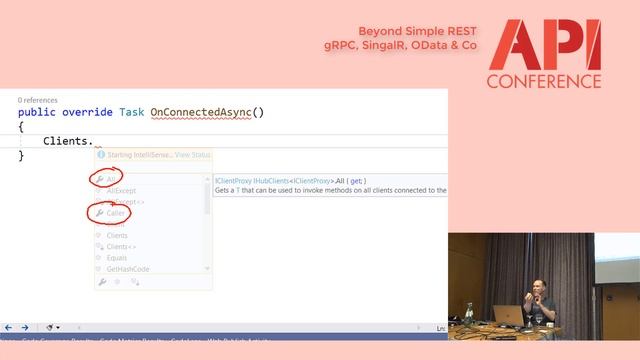Viewport: 640px width, 360px height.
Task: Select the GetHashCode completion item
Action: 128,269
